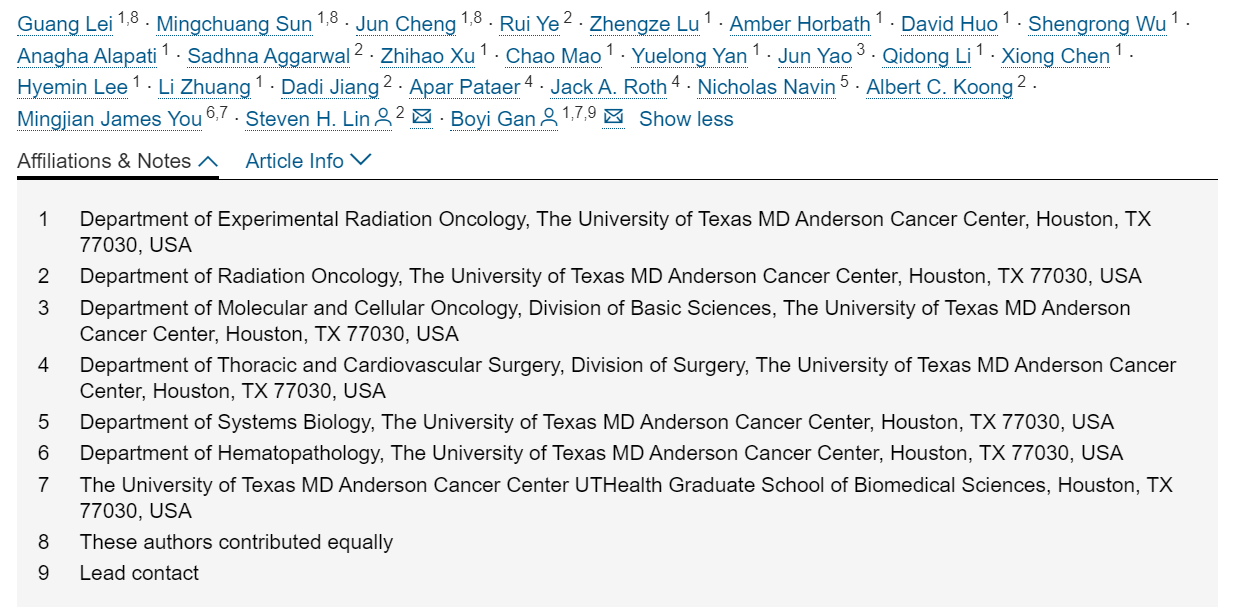Click the email envelope icon after Boyi Gan
Viewport: 1238px width, 613px height.
pos(614,118)
